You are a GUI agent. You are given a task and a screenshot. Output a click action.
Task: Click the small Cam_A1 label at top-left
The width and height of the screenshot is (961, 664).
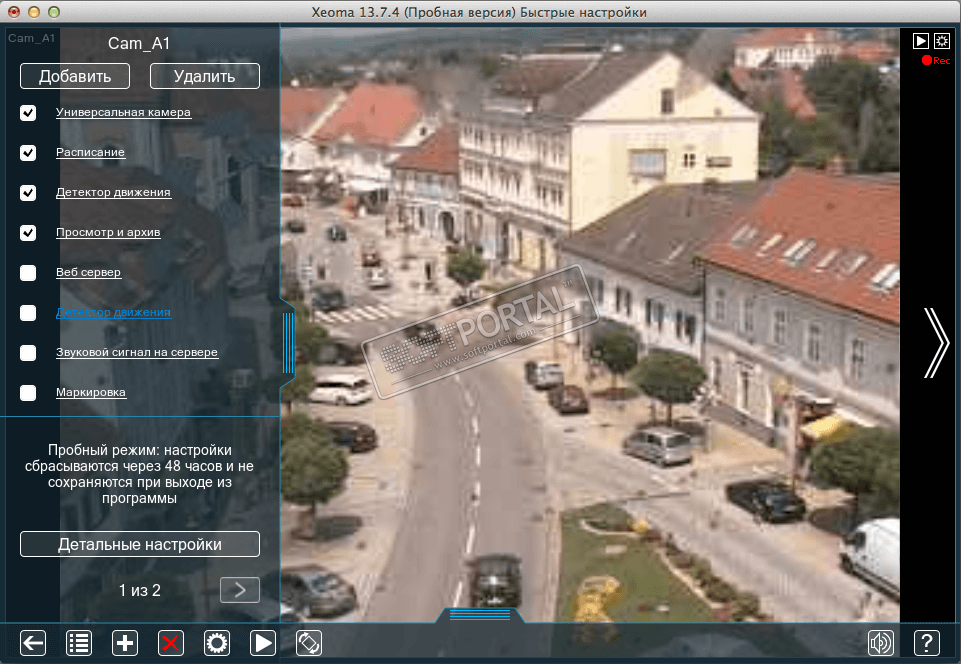pyautogui.click(x=31, y=38)
